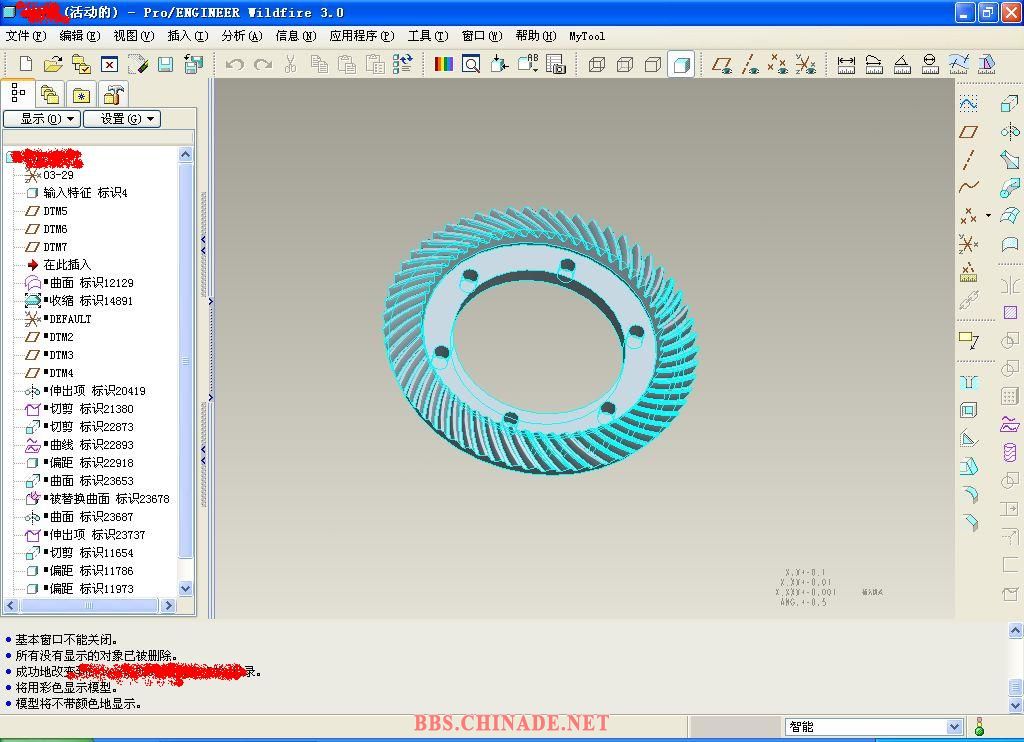Select the datum plane creation tool
The width and height of the screenshot is (1024, 742).
[x=968, y=131]
